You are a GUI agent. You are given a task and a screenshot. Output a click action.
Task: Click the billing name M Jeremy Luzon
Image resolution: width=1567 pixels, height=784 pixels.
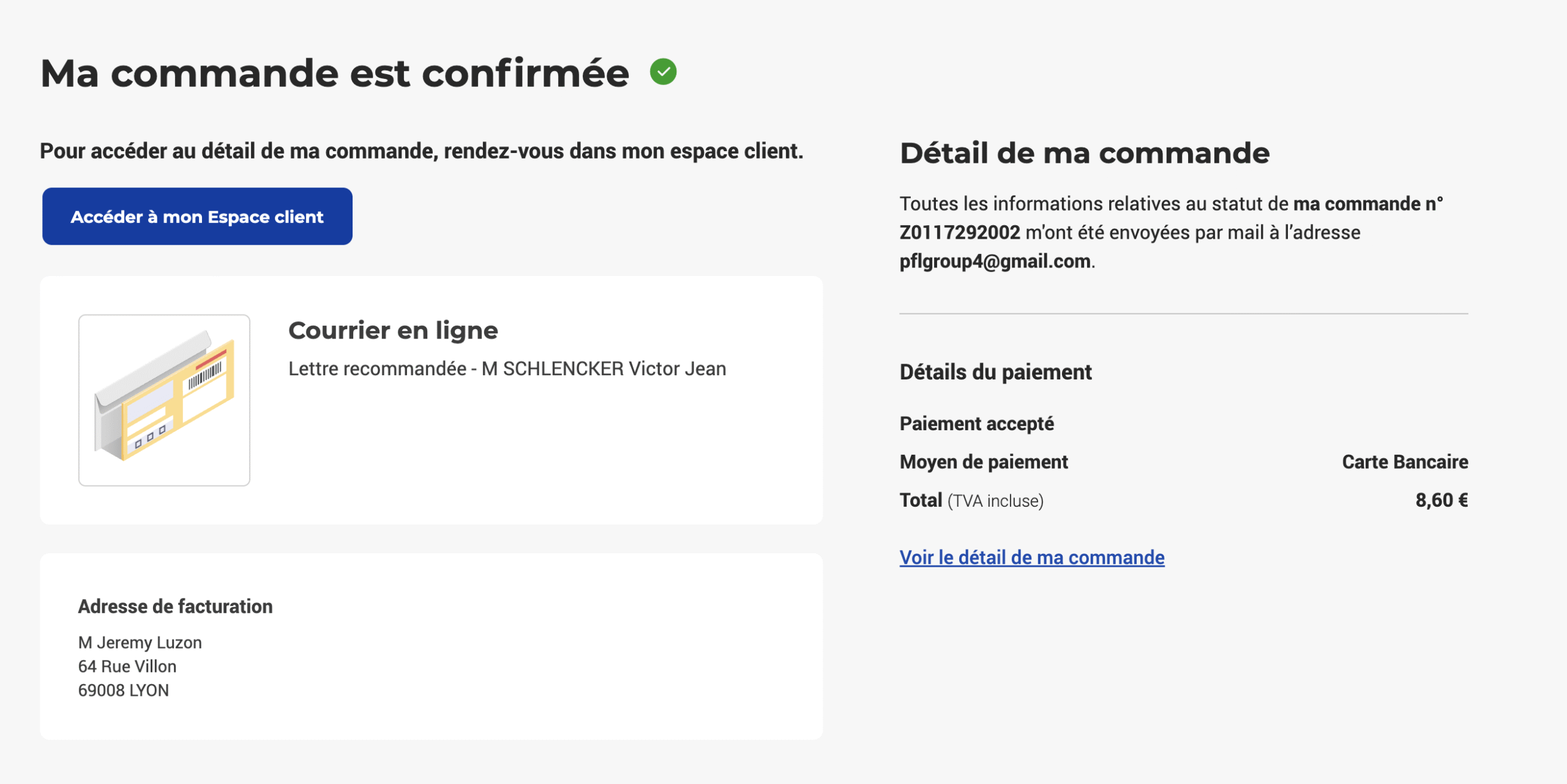(140, 643)
